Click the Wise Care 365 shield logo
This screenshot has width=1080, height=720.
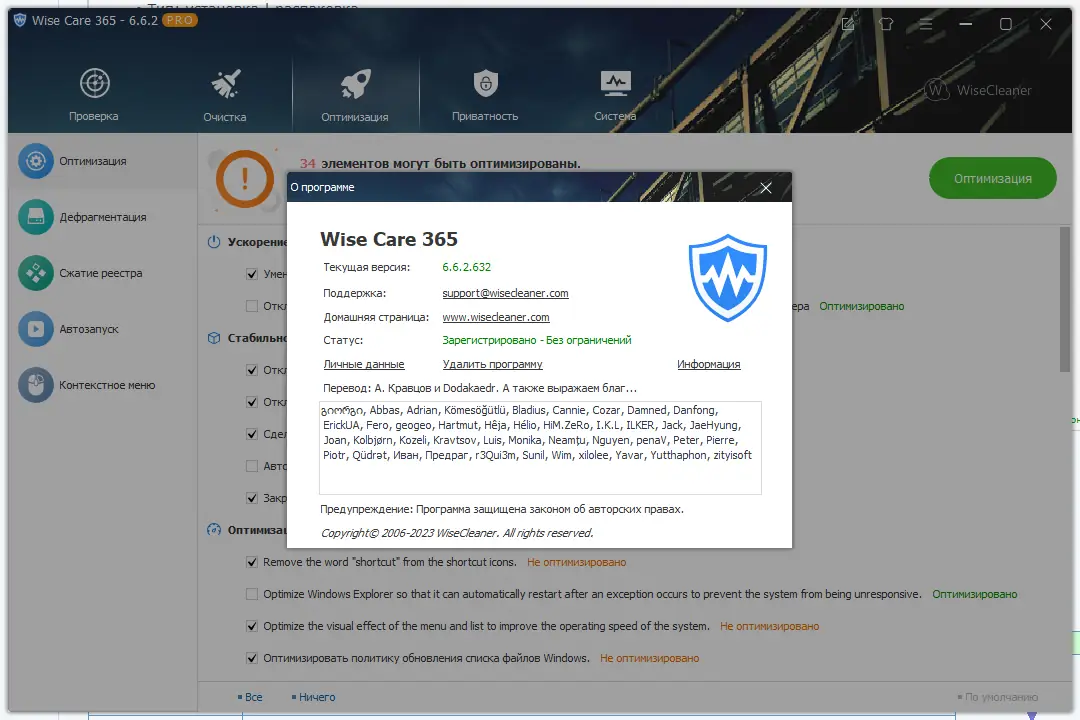[727, 278]
